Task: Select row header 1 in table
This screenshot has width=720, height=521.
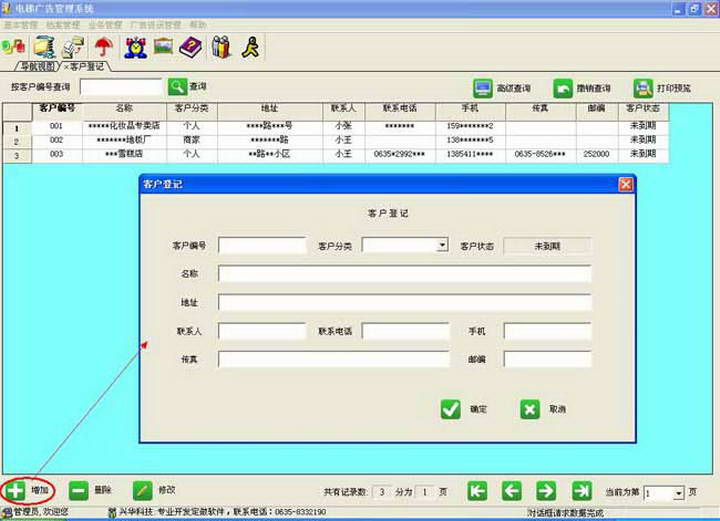Action: tap(17, 129)
